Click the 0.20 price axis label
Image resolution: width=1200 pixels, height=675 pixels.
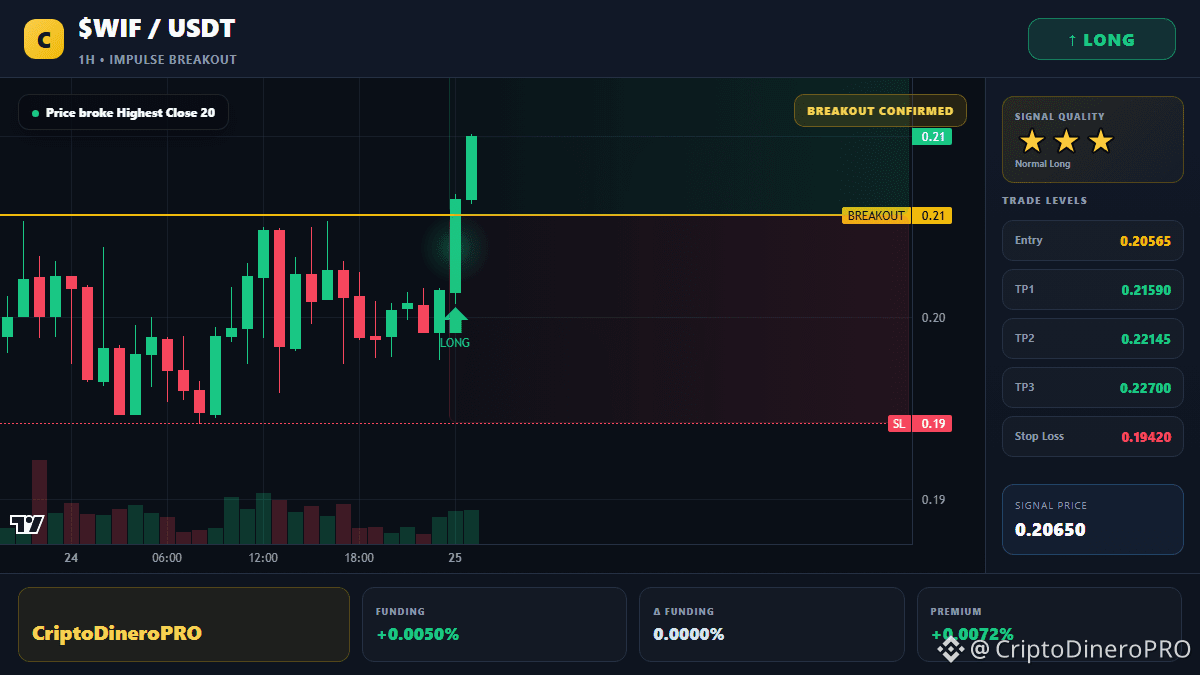(933, 318)
